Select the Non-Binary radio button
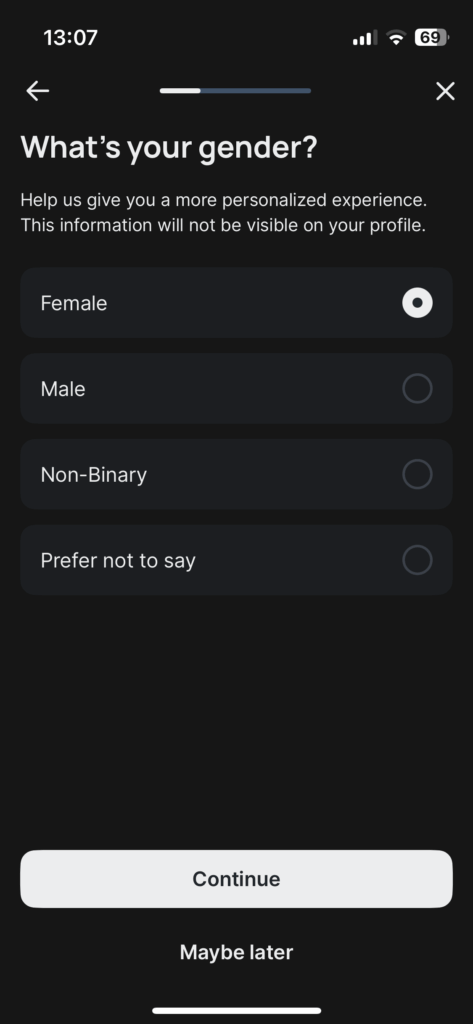 coord(417,474)
